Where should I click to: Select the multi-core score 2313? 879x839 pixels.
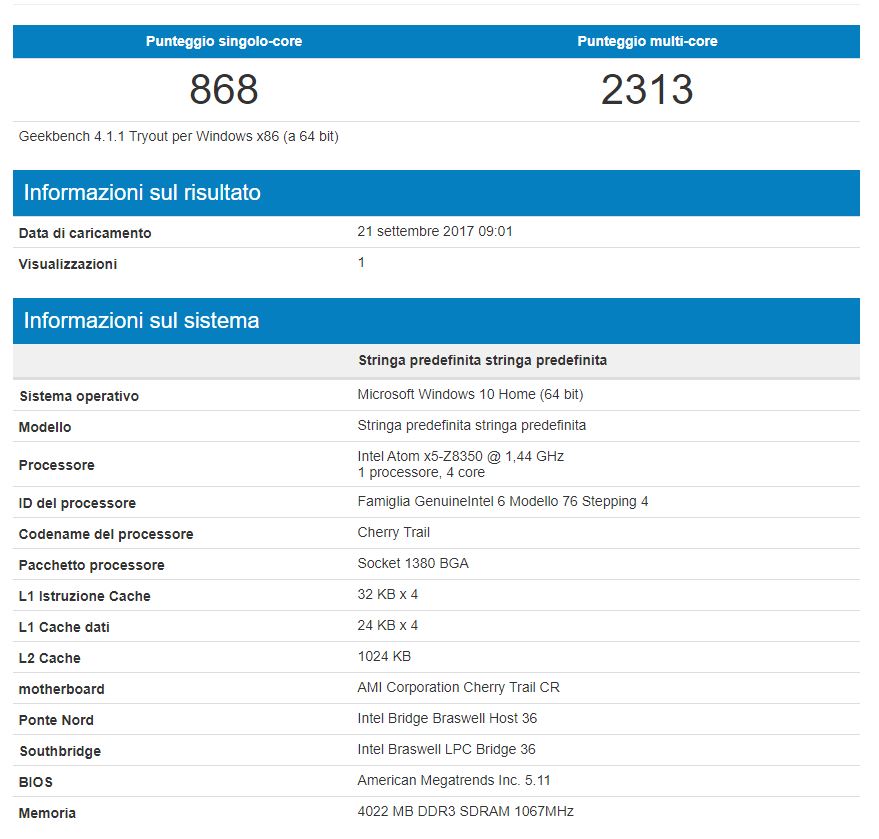click(647, 90)
